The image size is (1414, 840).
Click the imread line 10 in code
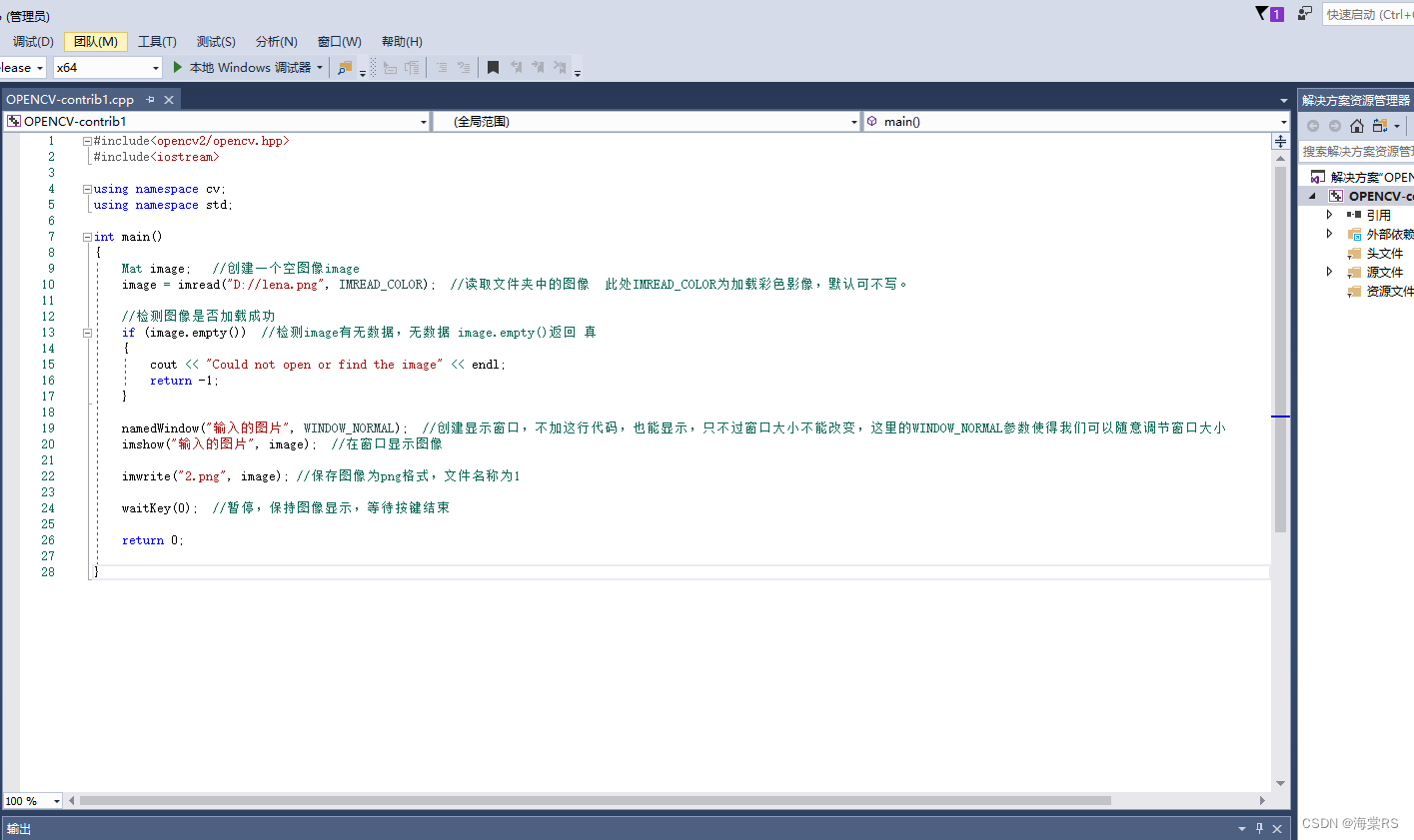(x=516, y=285)
